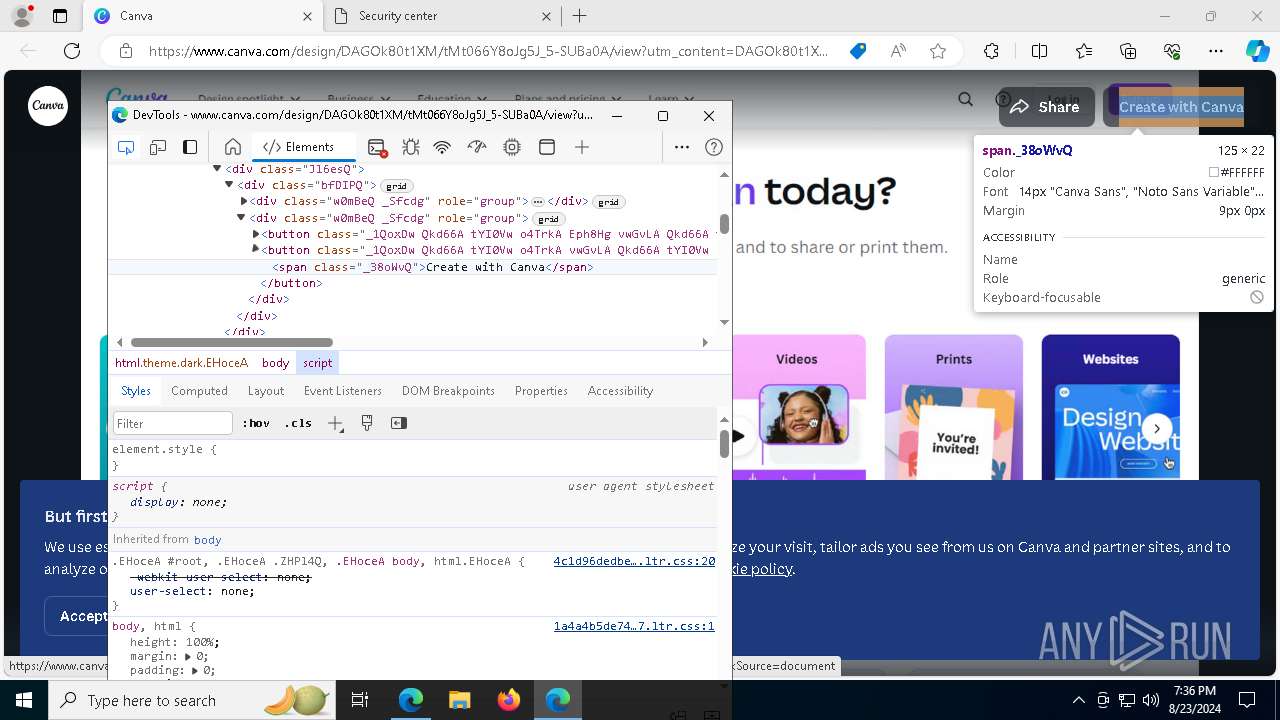Open the Sources bug icon tool
This screenshot has width=1280, height=720.
(410, 147)
